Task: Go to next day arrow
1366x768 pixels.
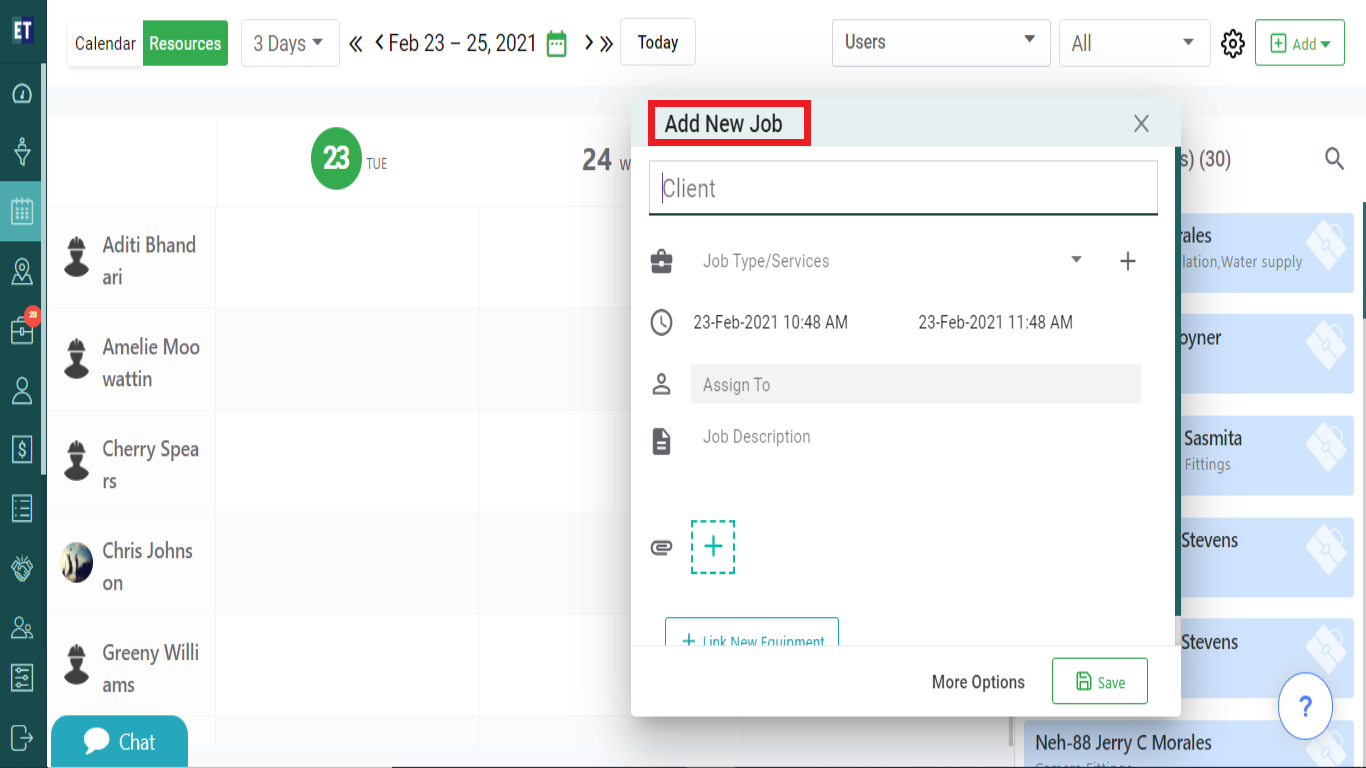Action: [589, 43]
